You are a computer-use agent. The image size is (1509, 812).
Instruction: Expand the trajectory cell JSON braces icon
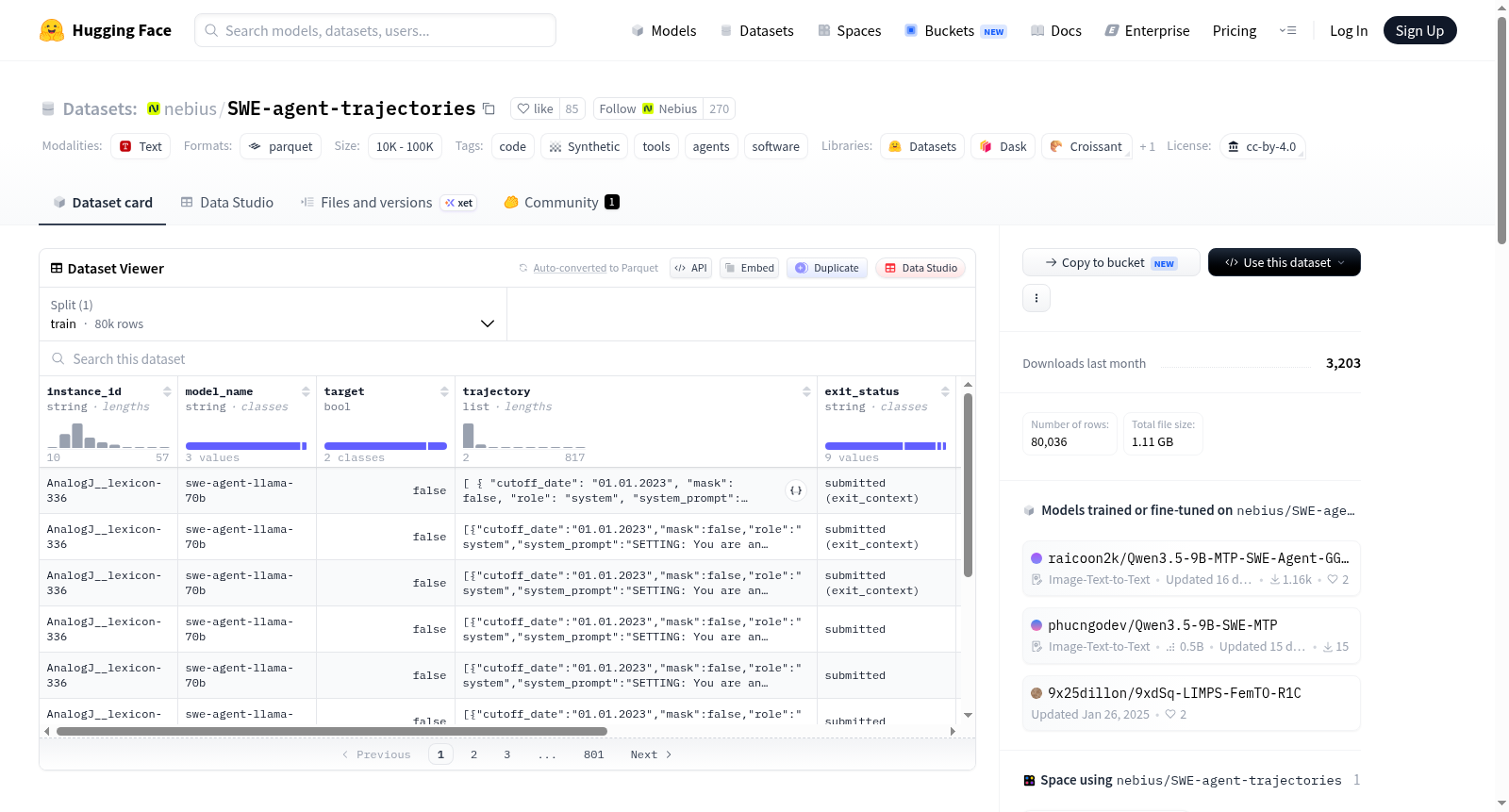coord(796,490)
